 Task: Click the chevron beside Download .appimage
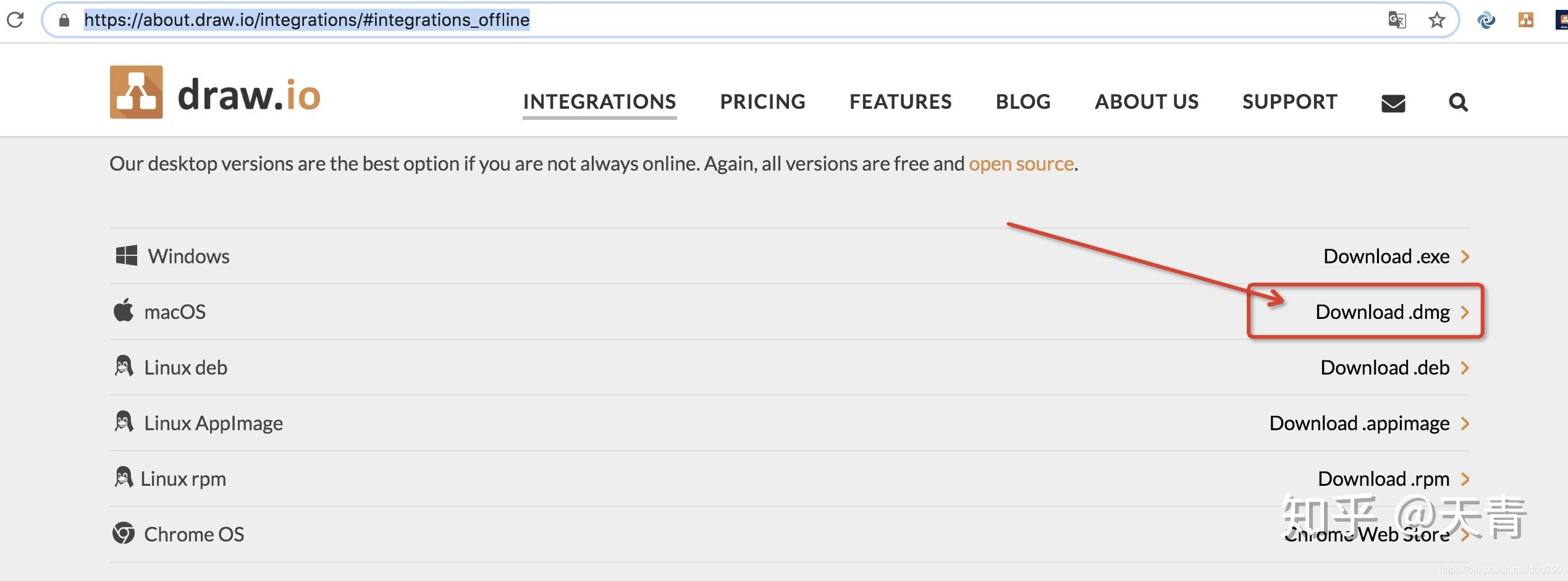(1465, 423)
